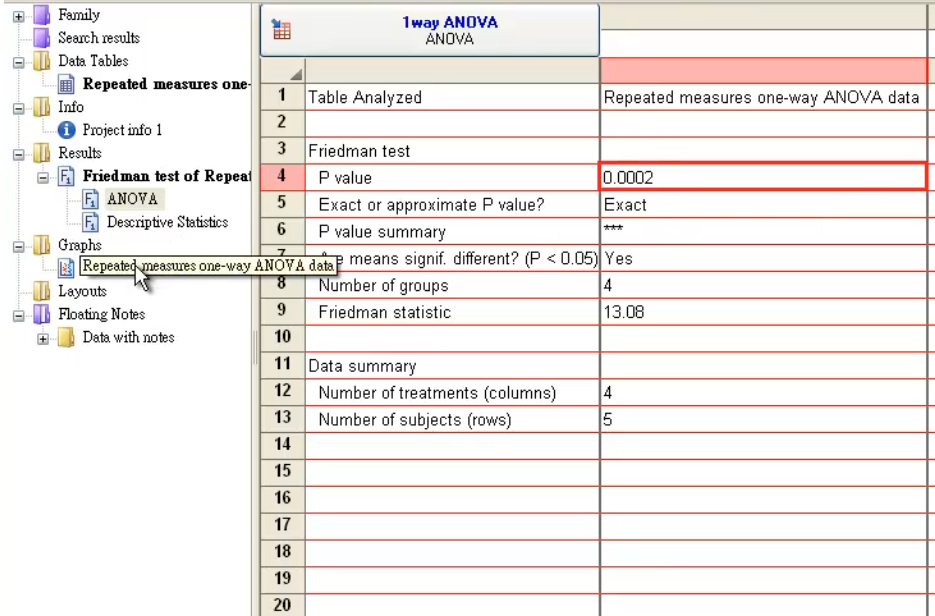Click the blue Project info icon
This screenshot has width=935, height=616.
pos(66,130)
